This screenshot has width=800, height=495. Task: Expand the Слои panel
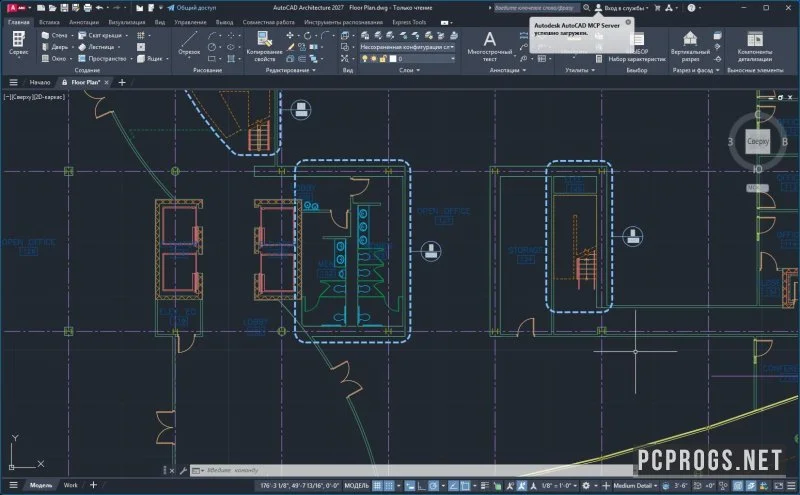click(x=409, y=70)
